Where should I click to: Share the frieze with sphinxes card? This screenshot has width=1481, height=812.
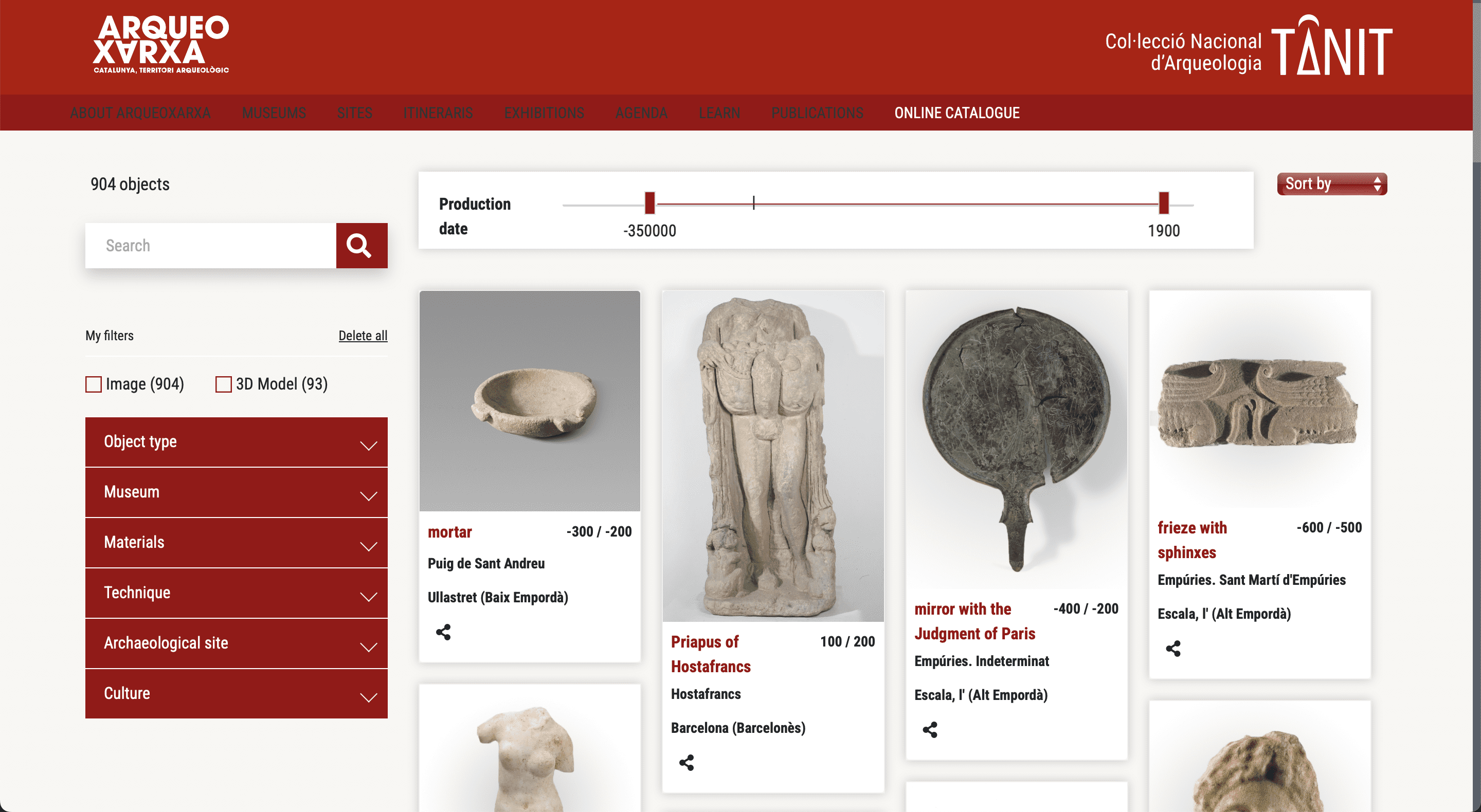point(1173,649)
